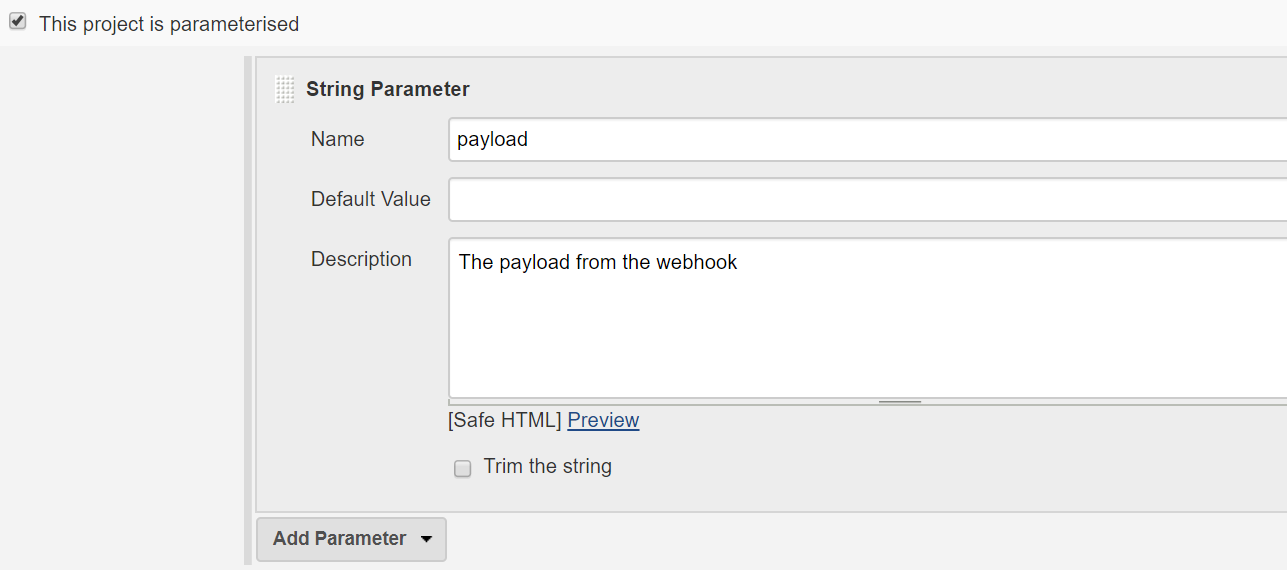
Task: Enable the 'Trim the string' checkbox
Action: 462,468
